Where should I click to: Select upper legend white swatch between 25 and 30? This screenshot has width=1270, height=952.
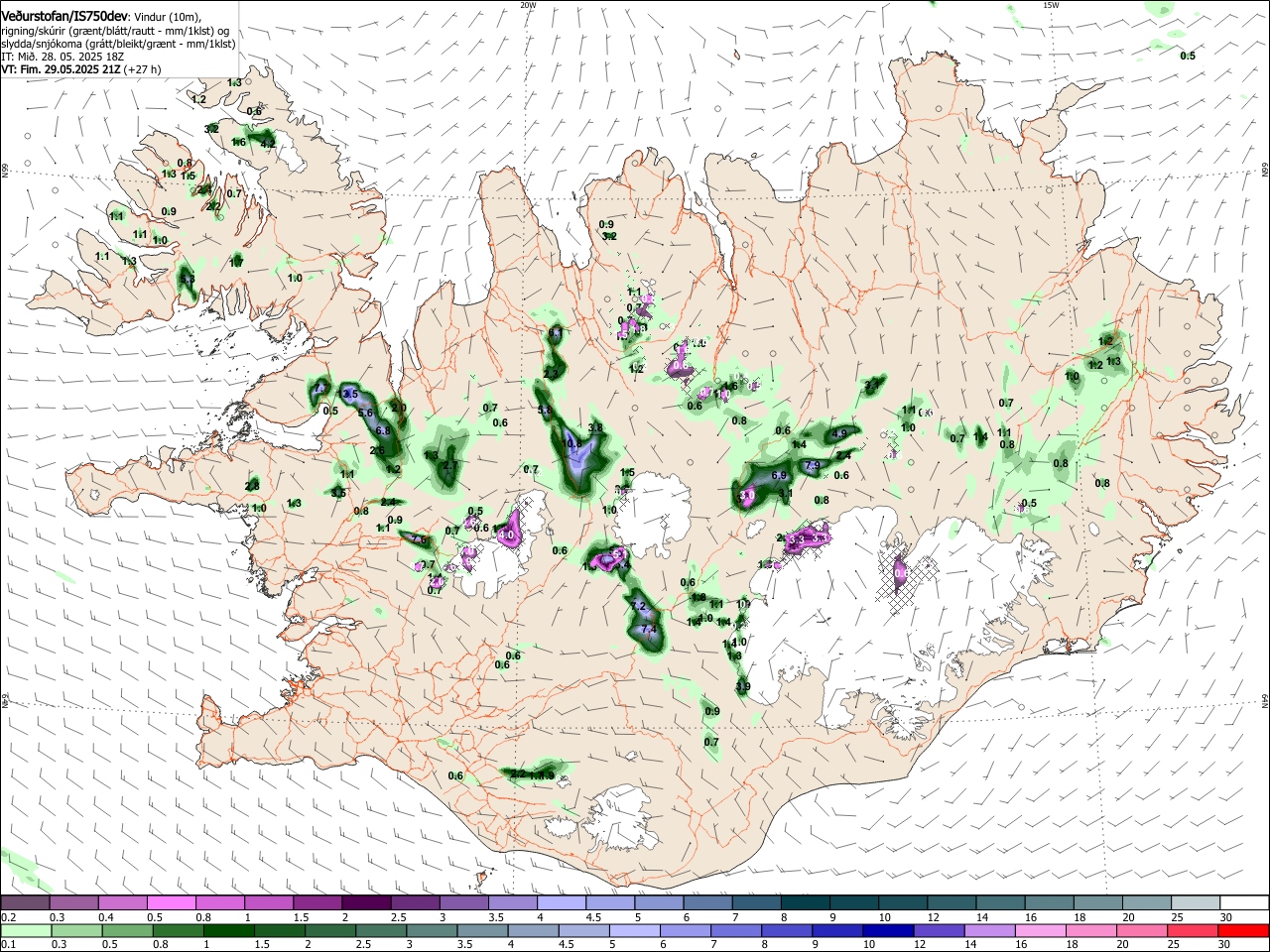(x=1197, y=902)
